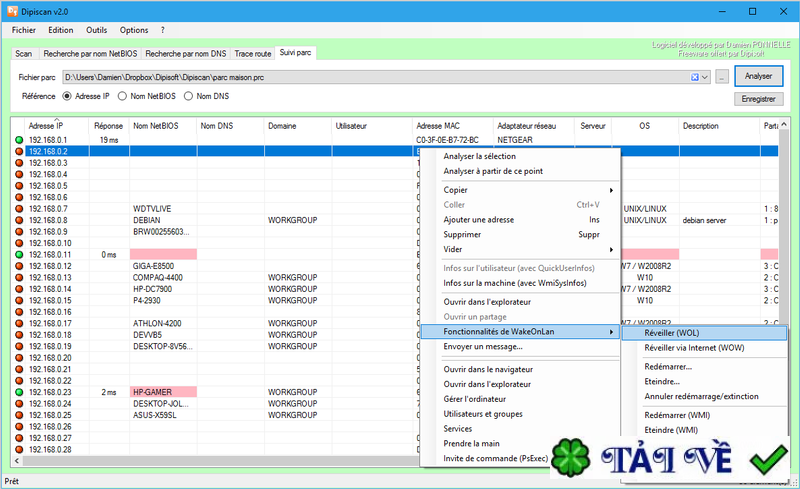Open the Fichier parc path dropdown

click(x=706, y=76)
